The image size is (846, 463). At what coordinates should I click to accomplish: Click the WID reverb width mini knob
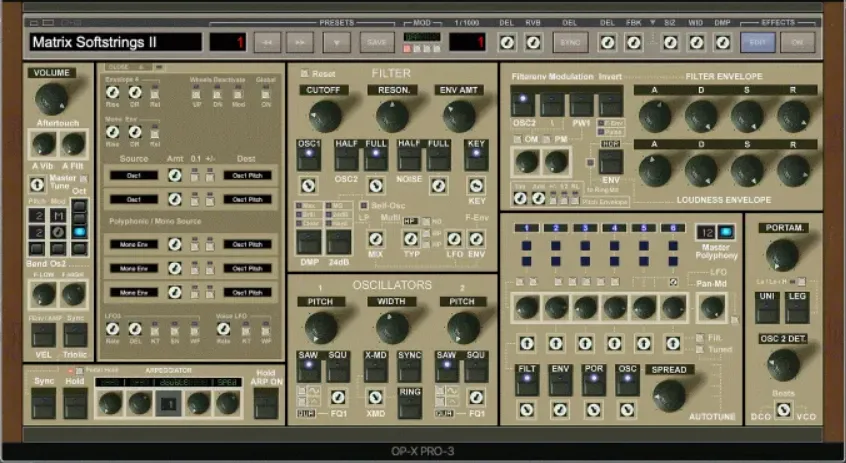pyautogui.click(x=696, y=42)
